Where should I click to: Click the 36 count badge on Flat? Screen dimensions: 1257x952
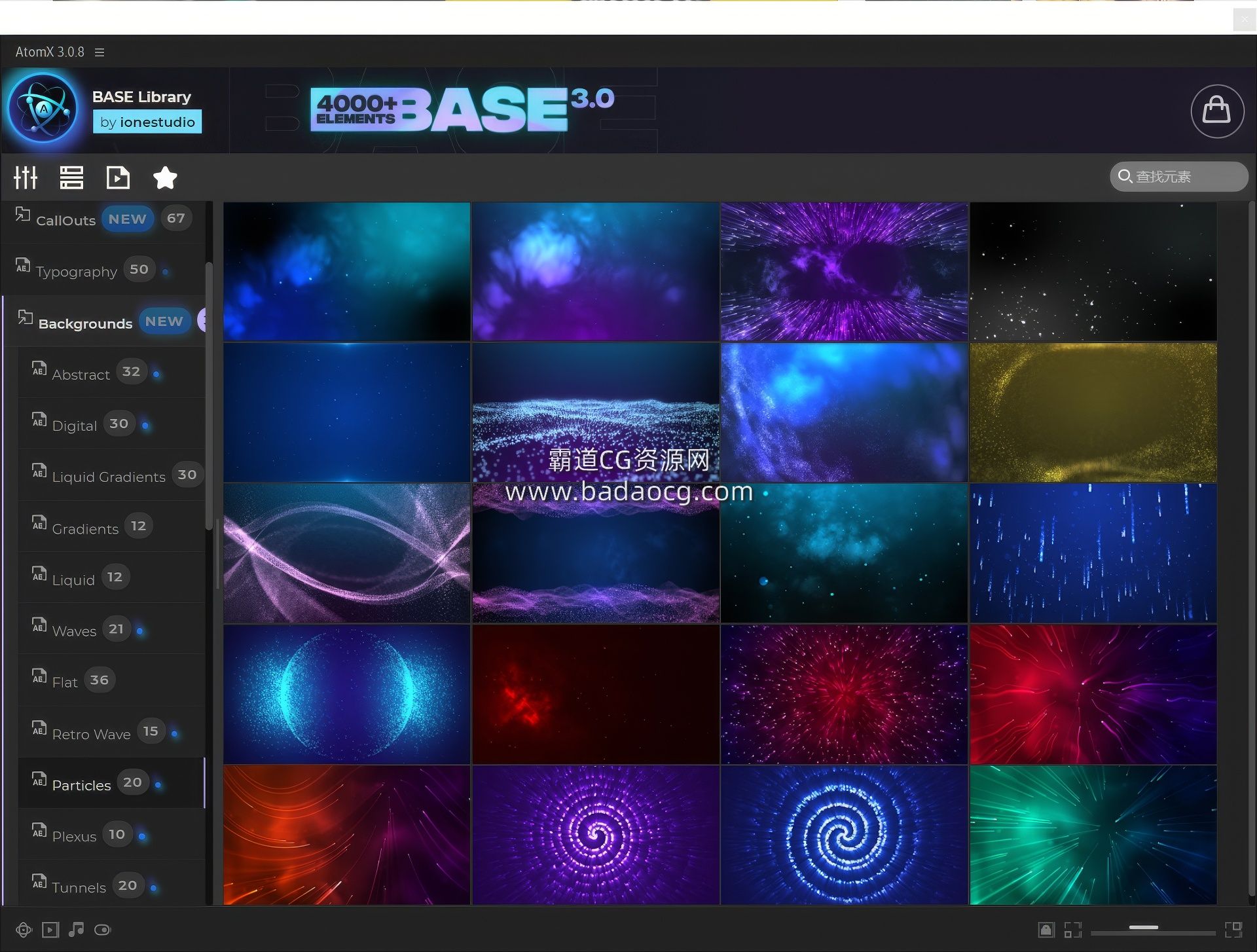click(x=100, y=680)
